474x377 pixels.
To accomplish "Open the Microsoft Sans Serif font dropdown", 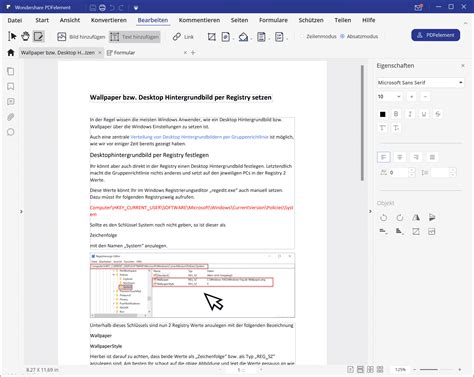I will [x=420, y=82].
